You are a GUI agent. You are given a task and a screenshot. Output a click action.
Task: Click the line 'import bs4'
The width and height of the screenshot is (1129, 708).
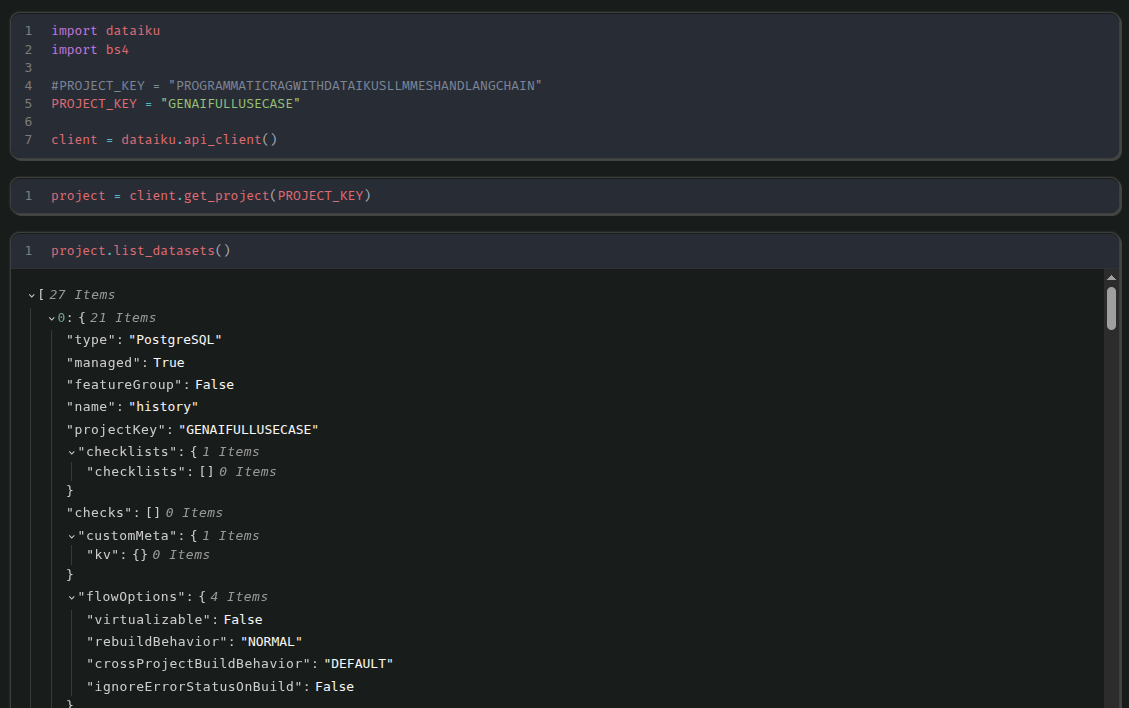click(90, 50)
